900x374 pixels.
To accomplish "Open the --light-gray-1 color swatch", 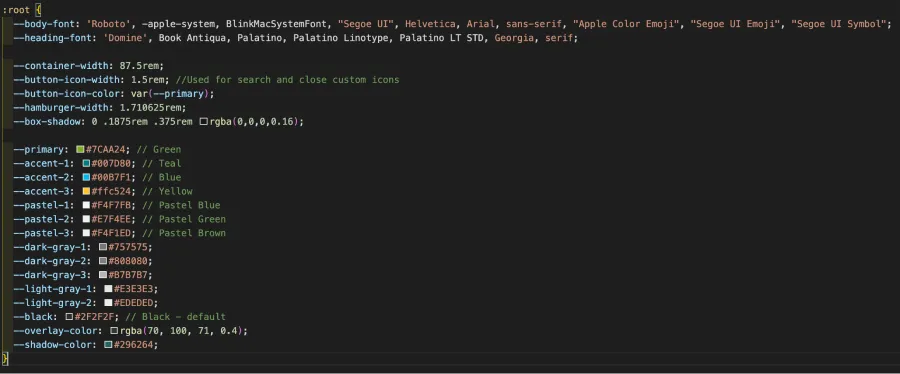I will (108, 289).
